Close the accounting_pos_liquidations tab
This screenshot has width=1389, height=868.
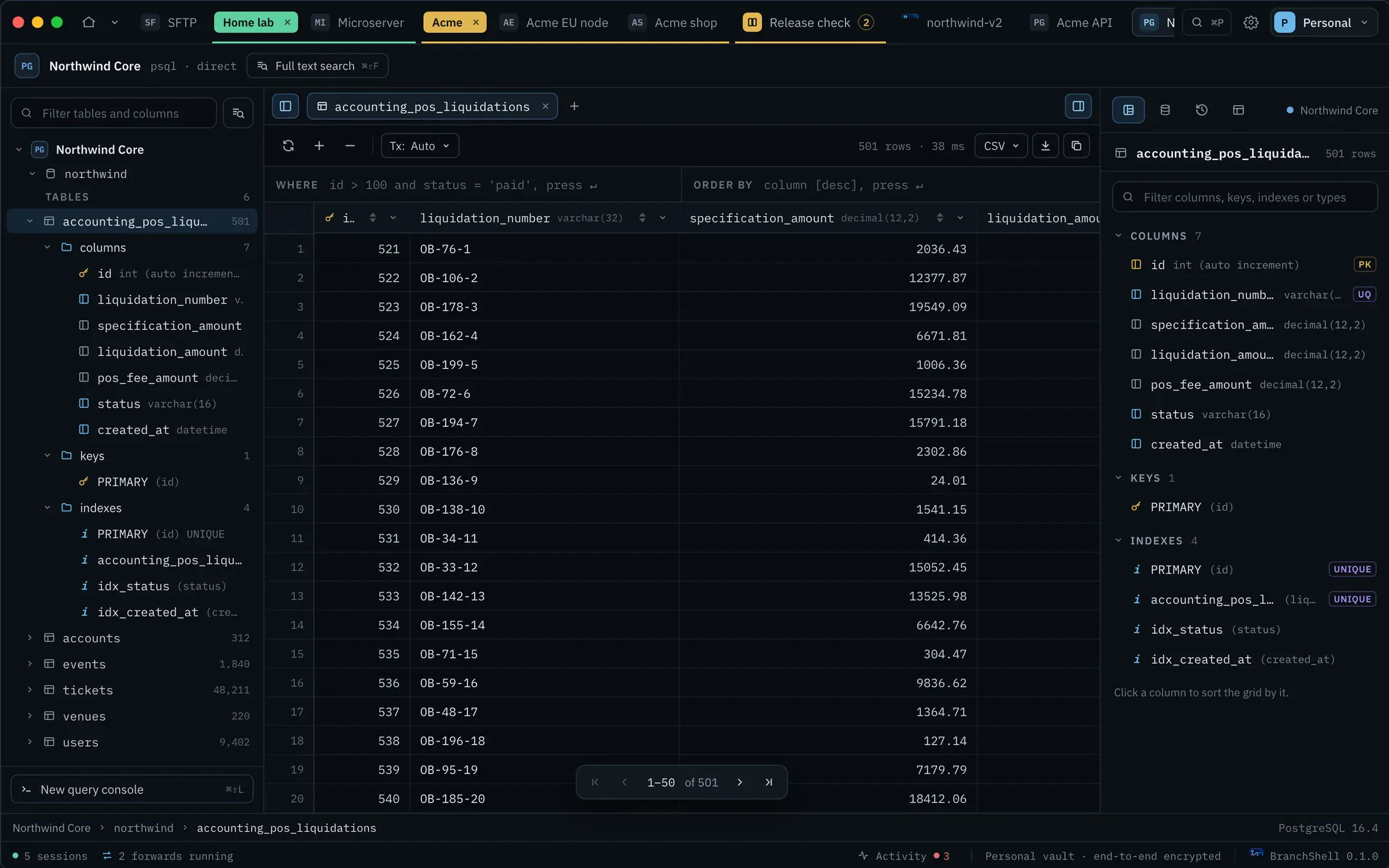tap(545, 106)
